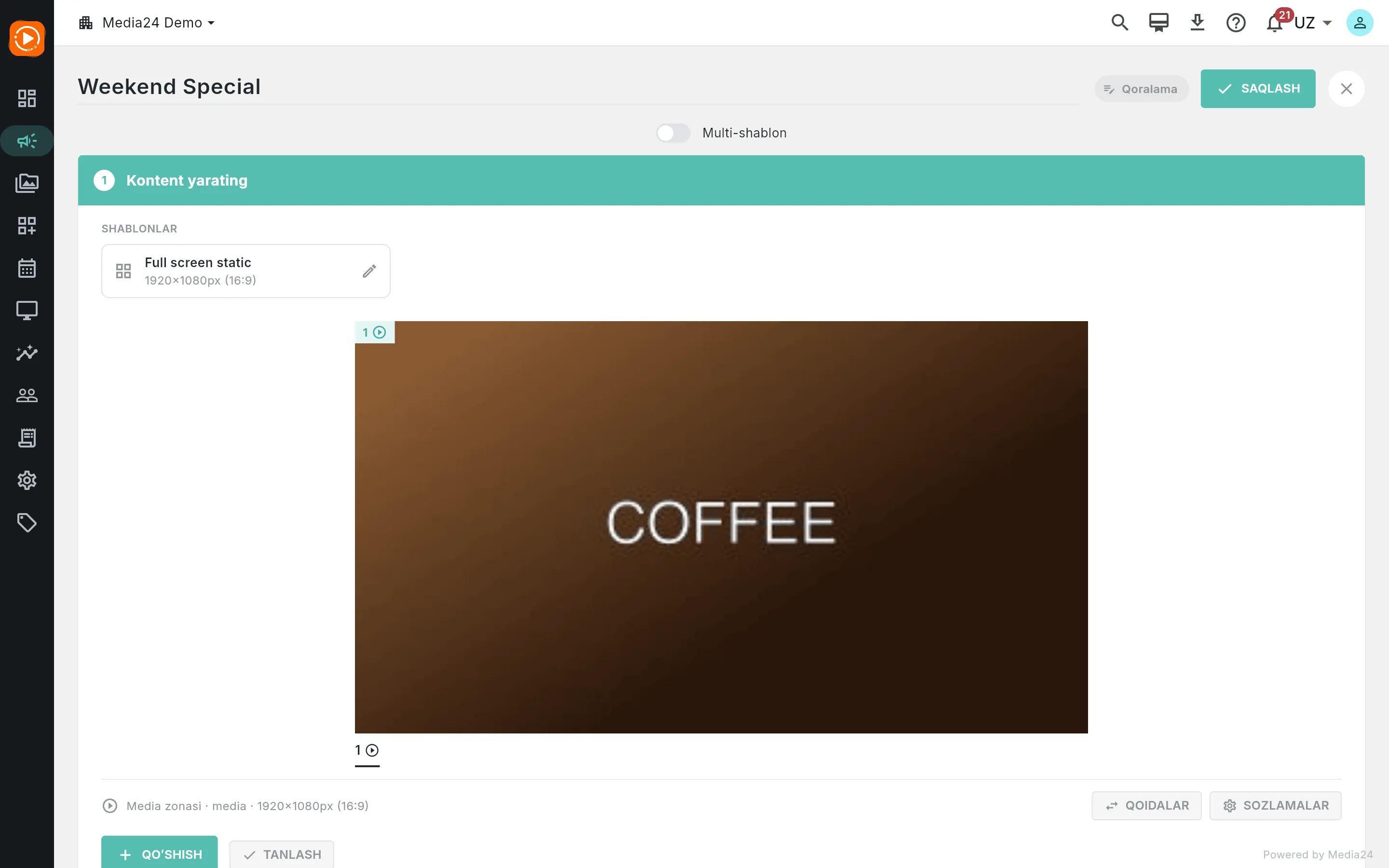Screen dimensions: 1389x868
Task: Open the dashboard icon in sidebar
Action: pos(27,98)
